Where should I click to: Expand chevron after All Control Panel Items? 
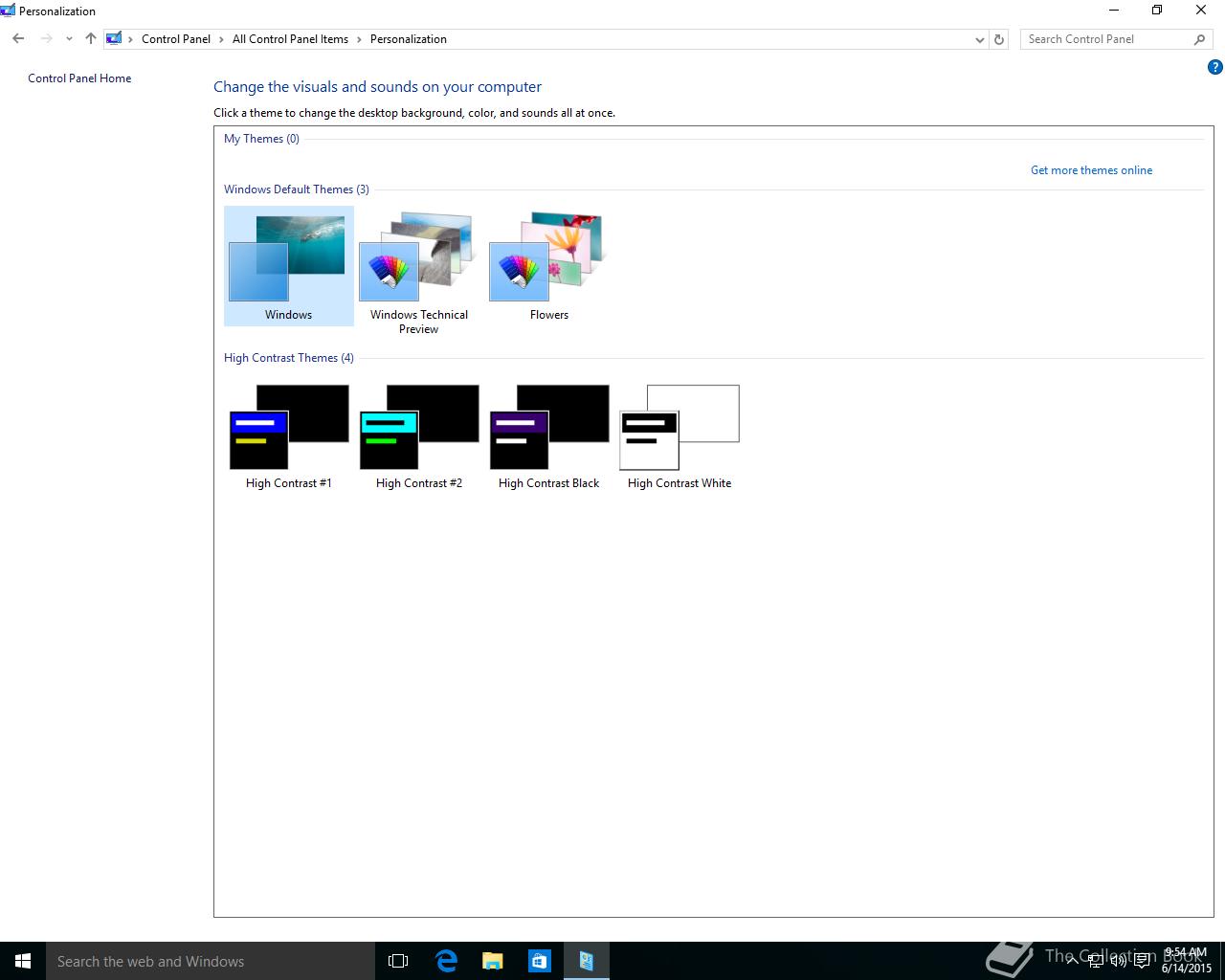(x=360, y=39)
